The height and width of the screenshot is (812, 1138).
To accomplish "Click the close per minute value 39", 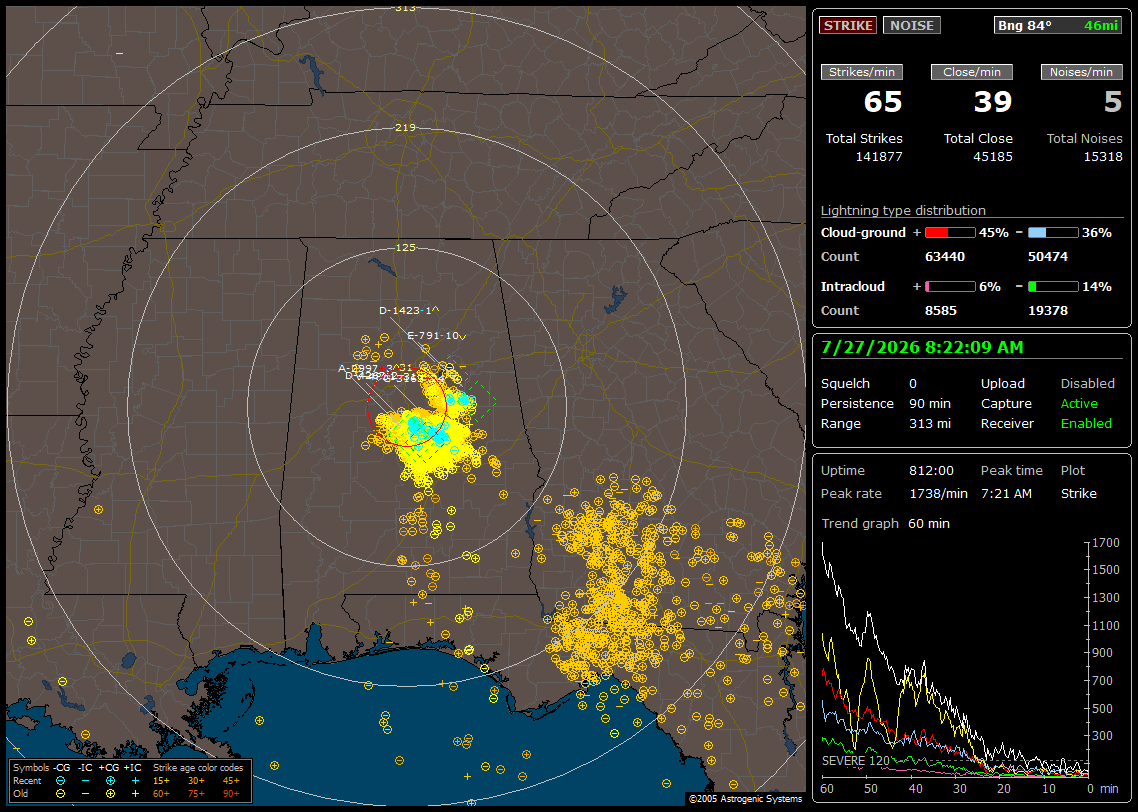I will (x=993, y=102).
